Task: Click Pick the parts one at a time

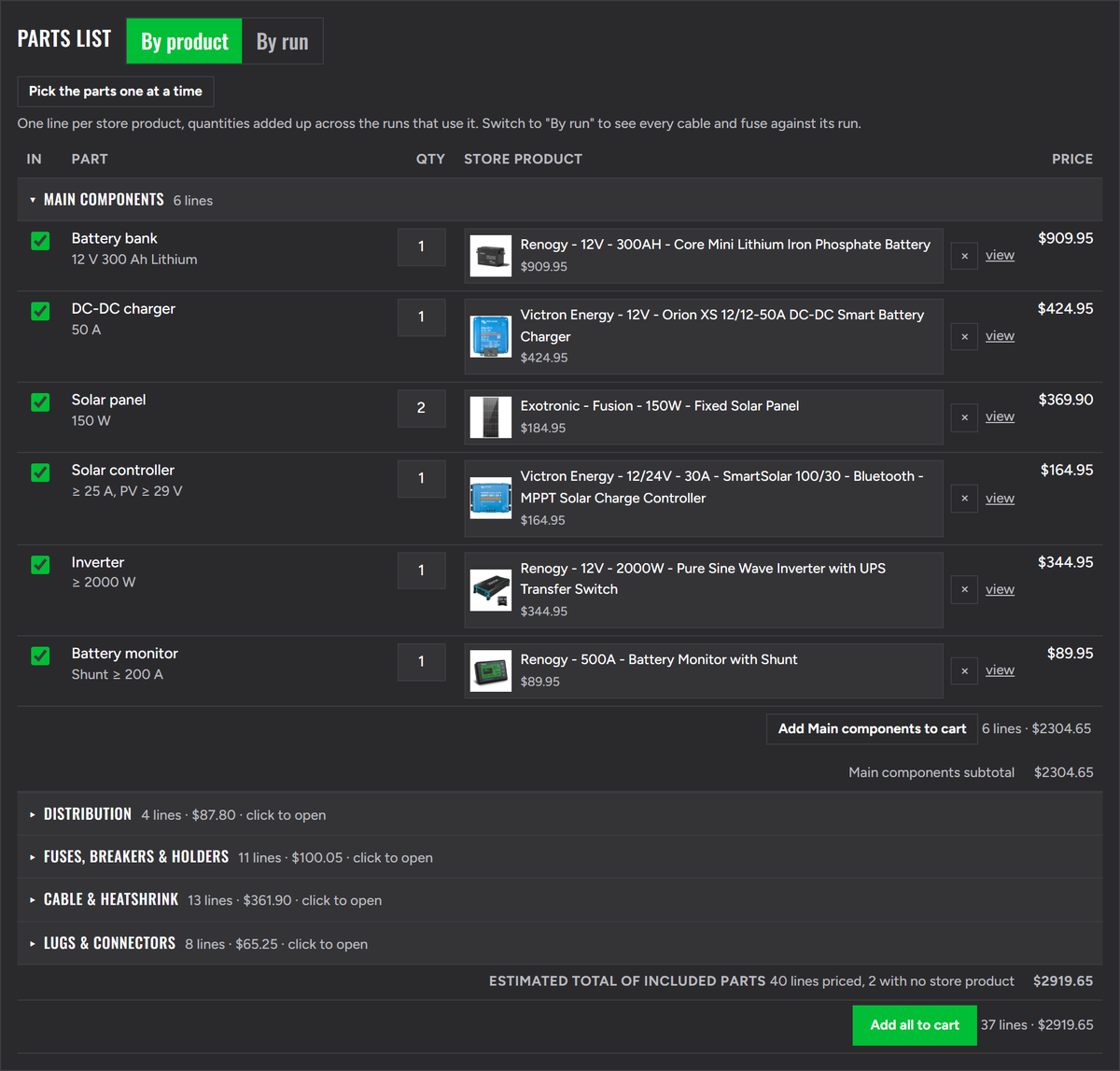Action: click(116, 92)
